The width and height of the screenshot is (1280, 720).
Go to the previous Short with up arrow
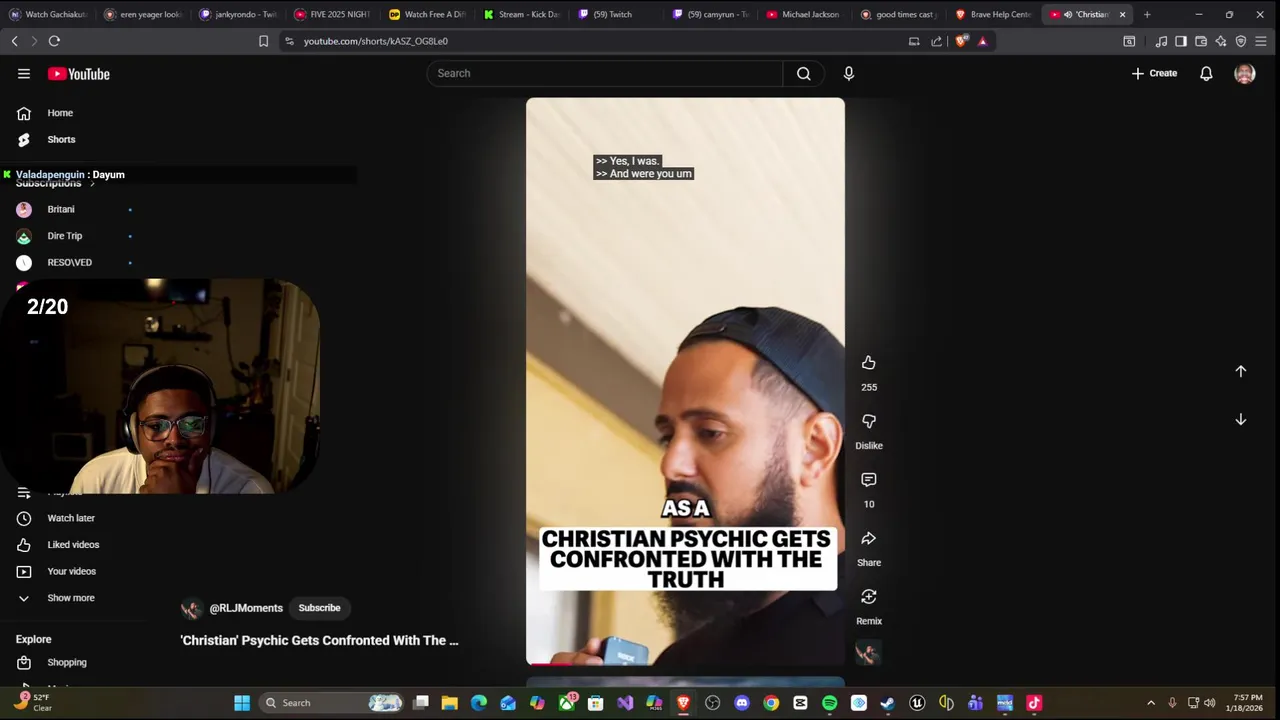[1240, 371]
